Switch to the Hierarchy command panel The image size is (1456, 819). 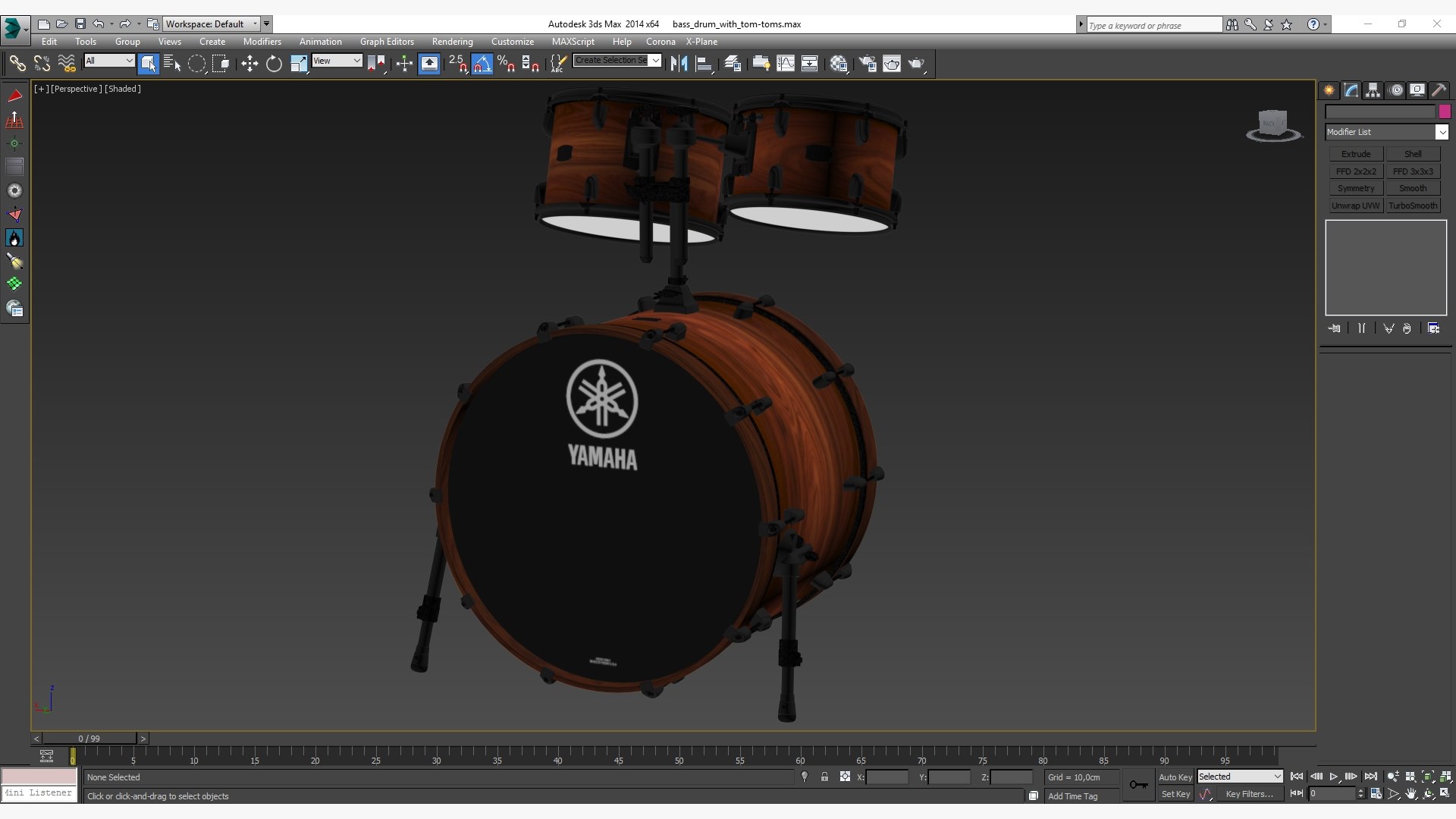pos(1373,90)
